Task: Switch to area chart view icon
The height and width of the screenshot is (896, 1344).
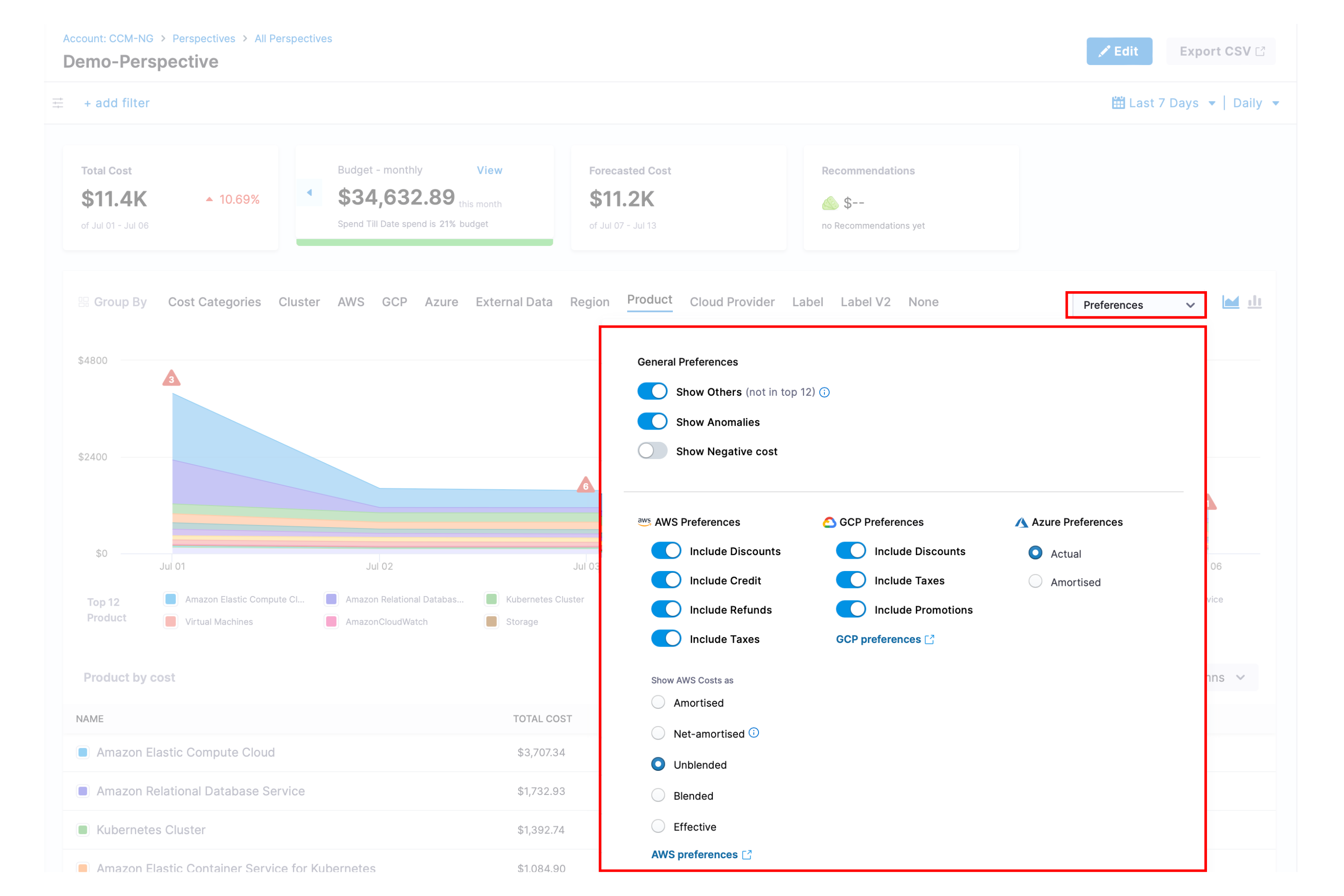Action: point(1230,302)
